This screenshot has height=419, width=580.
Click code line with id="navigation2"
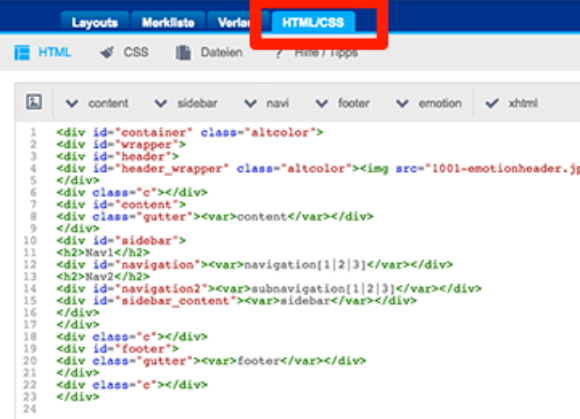[269, 288]
